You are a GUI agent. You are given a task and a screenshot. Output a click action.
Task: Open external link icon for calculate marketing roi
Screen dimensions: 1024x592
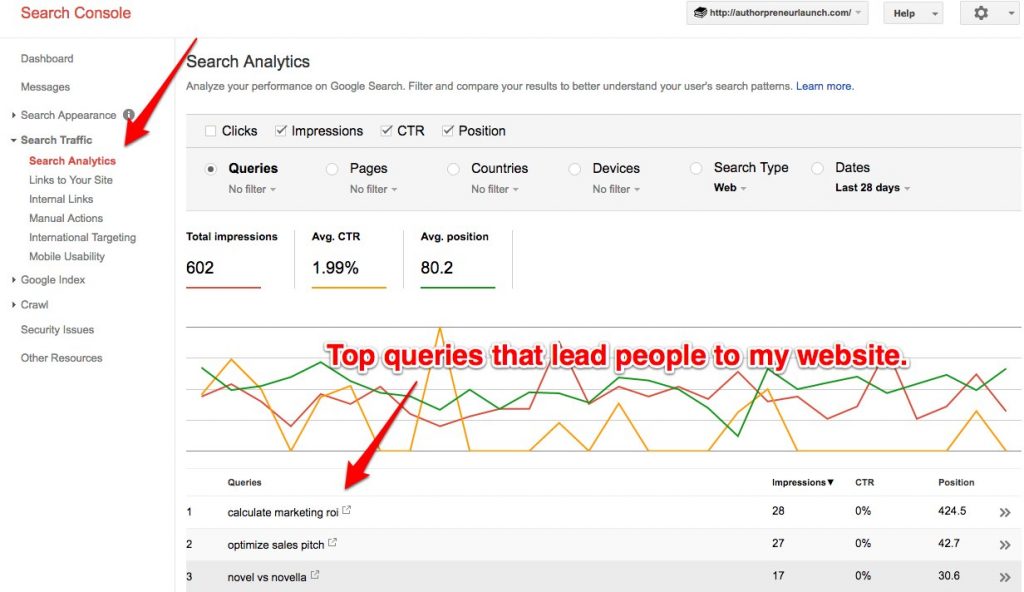pyautogui.click(x=347, y=510)
